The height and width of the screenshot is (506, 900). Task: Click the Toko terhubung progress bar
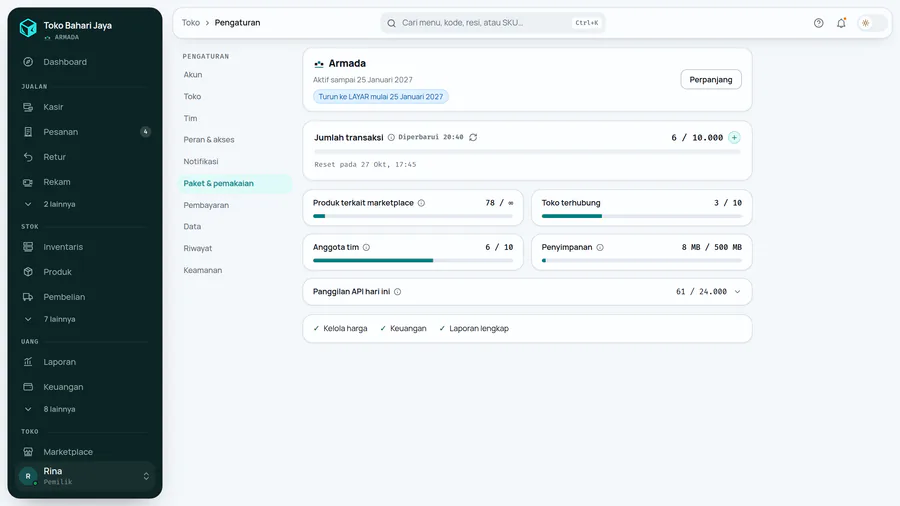pos(642,216)
